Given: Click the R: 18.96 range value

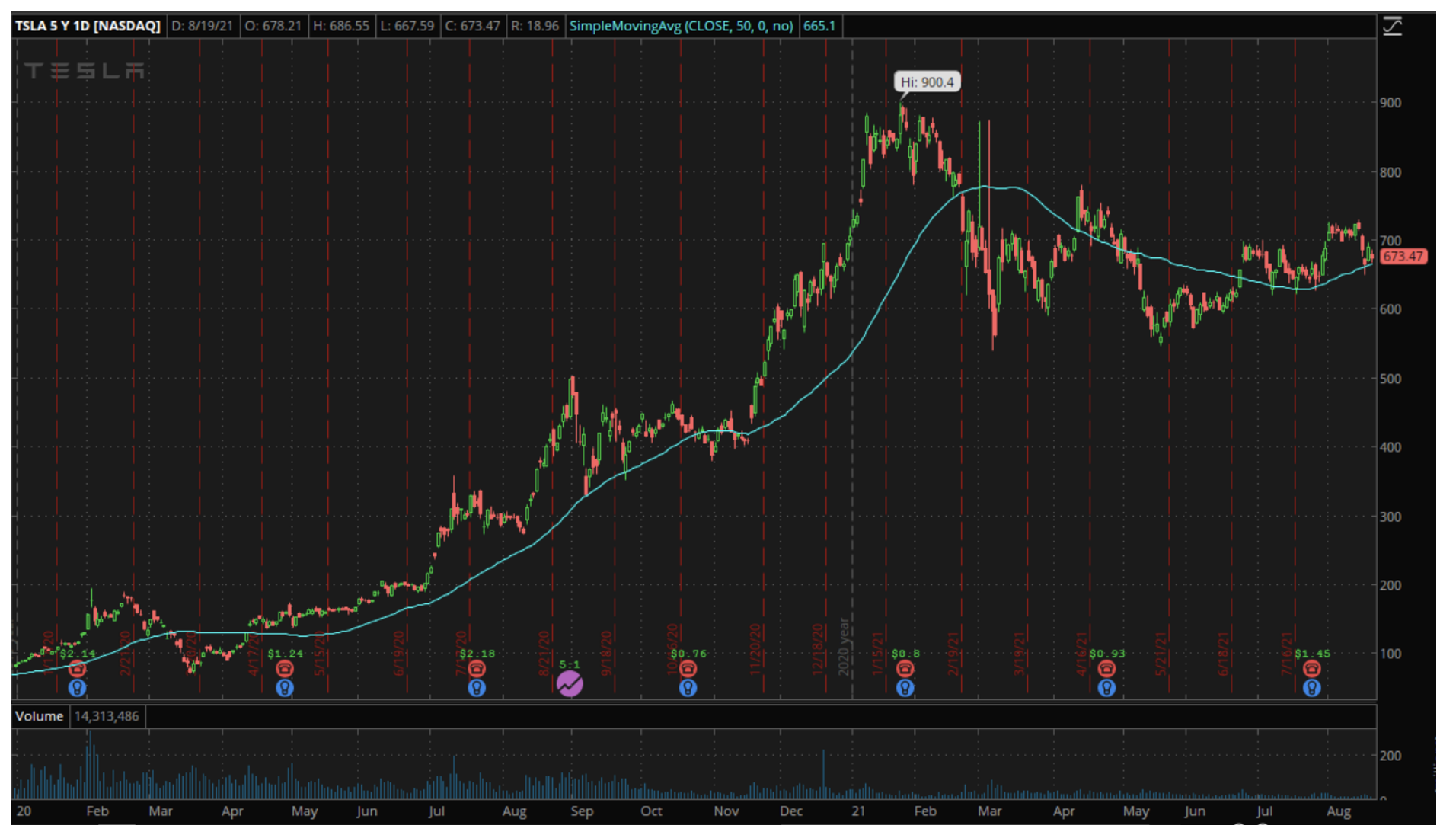Looking at the screenshot, I should [535, 26].
